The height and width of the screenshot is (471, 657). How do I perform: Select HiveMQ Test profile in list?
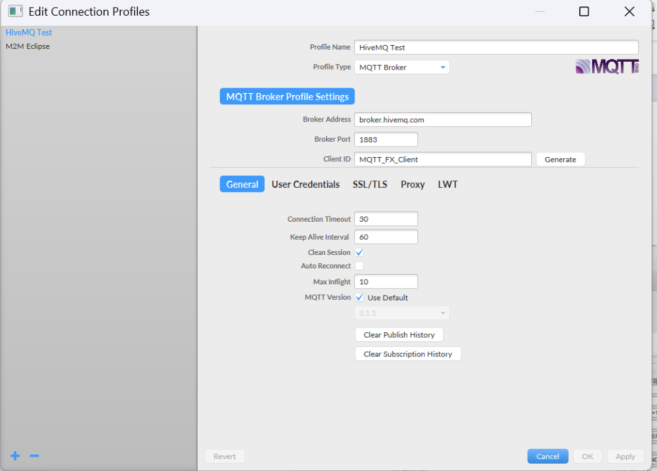(28, 32)
